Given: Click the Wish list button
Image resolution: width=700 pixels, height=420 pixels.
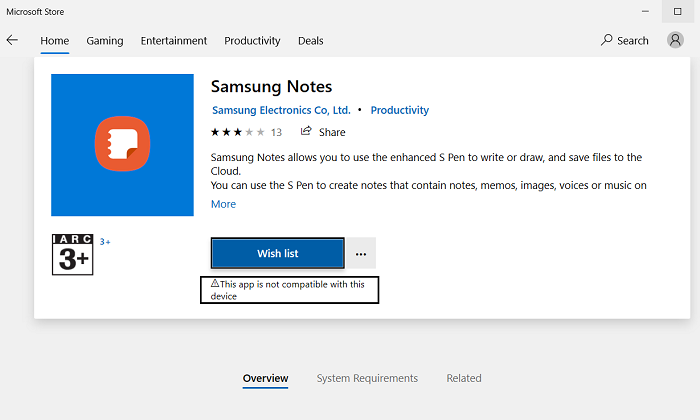Looking at the screenshot, I should (277, 254).
